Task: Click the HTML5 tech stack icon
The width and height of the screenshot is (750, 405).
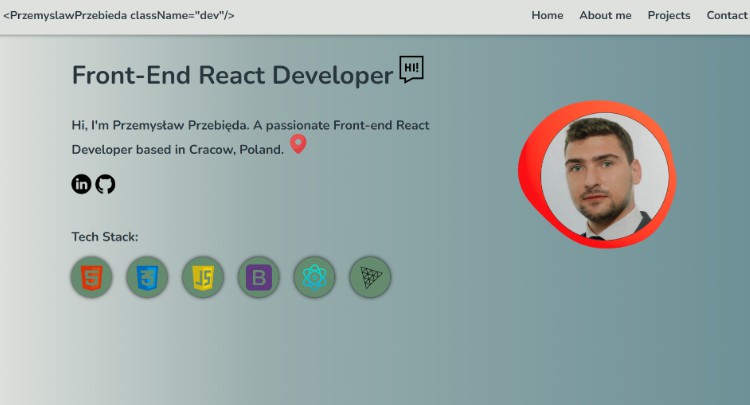Action: (x=92, y=277)
